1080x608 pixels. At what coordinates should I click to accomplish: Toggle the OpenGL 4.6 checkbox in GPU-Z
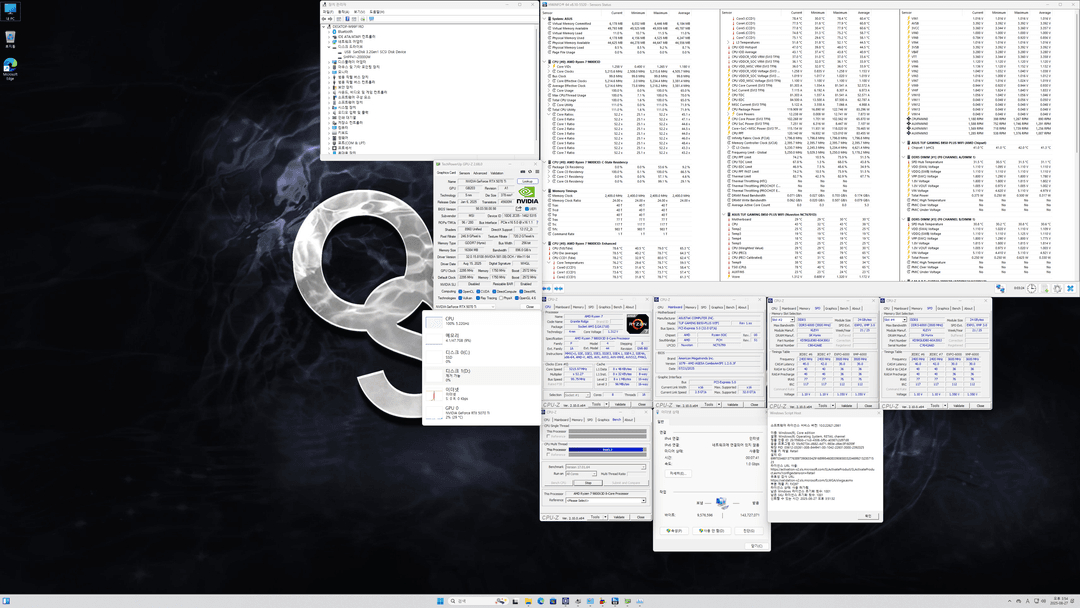tap(517, 298)
